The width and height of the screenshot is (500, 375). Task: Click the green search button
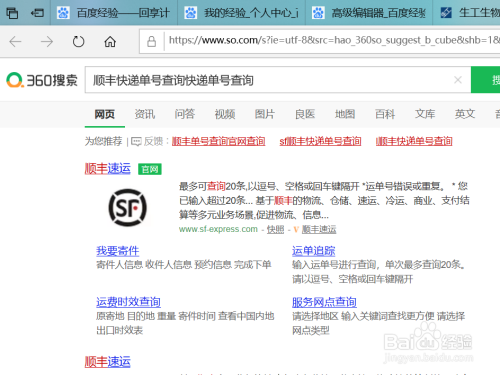click(486, 80)
